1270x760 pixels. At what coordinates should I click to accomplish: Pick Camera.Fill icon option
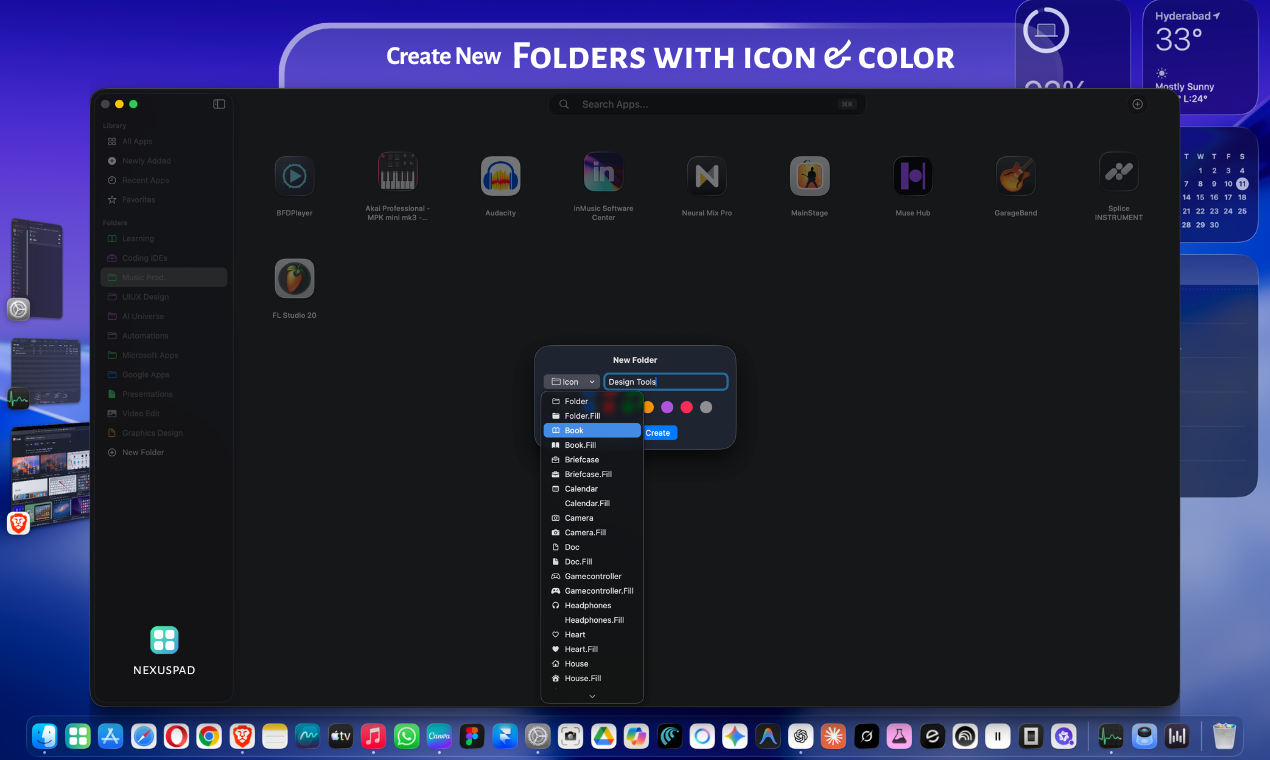coord(592,532)
